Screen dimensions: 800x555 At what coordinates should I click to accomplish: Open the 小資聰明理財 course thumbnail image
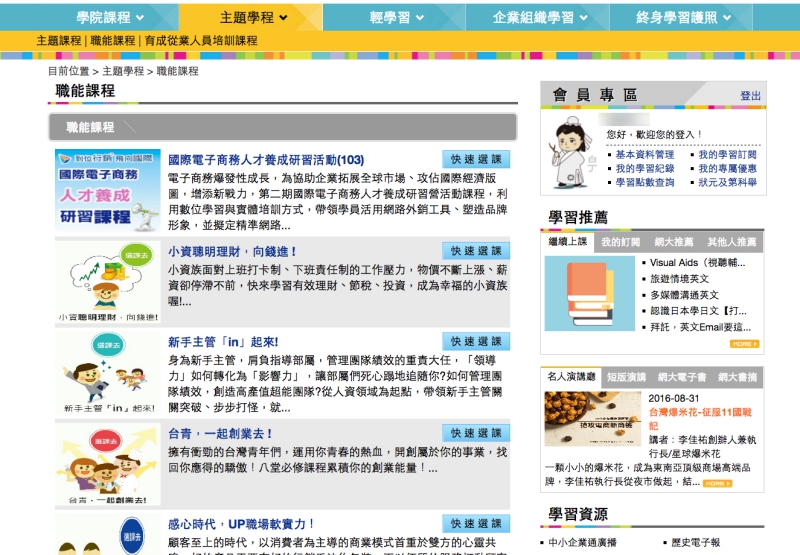108,282
